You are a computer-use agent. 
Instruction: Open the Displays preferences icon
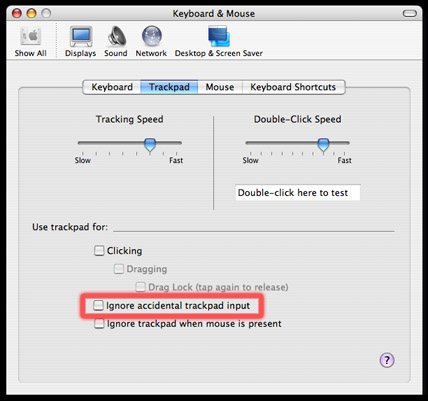coord(81,42)
